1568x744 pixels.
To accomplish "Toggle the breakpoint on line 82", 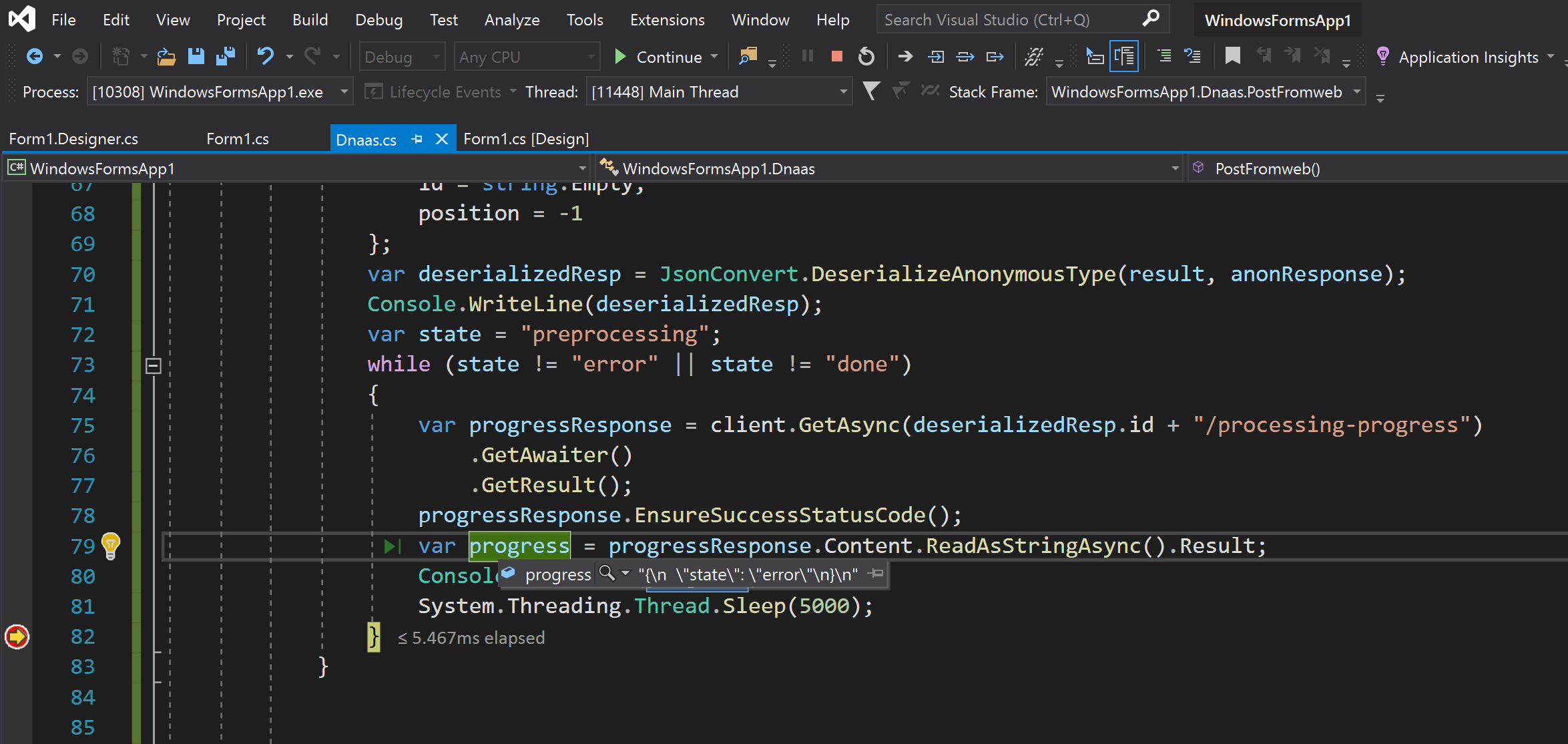I will [x=17, y=636].
